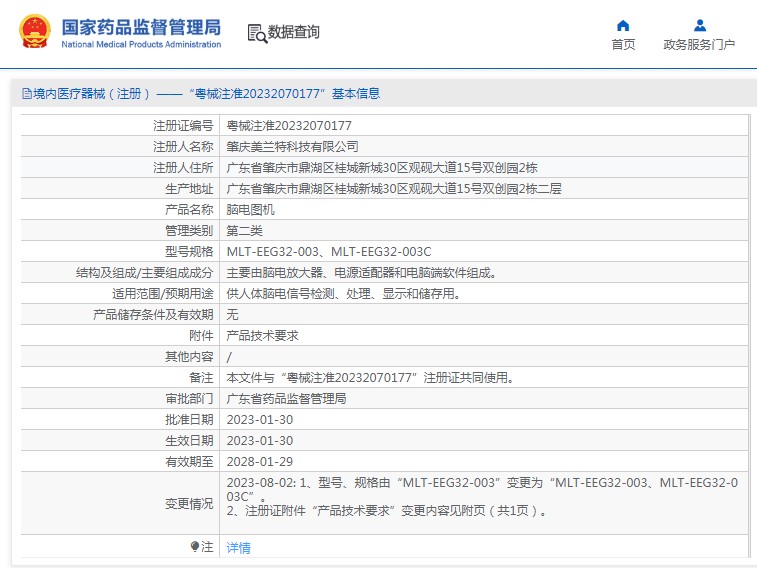
Task: Select the registrant address value ending 双创园2栋
Action: pos(382,168)
